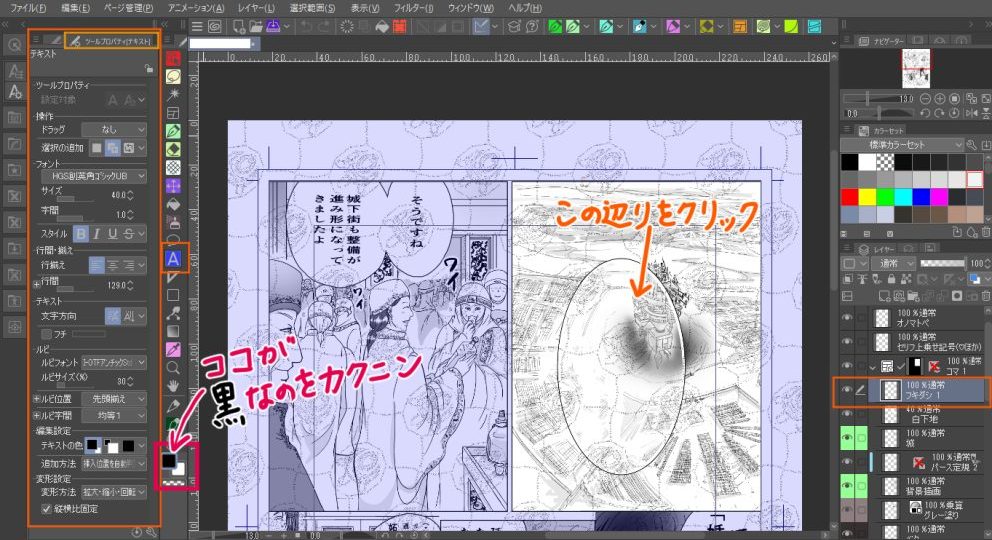The width and height of the screenshot is (992, 540).
Task: Select the Auto select magic wand tool
Action: 173,95
